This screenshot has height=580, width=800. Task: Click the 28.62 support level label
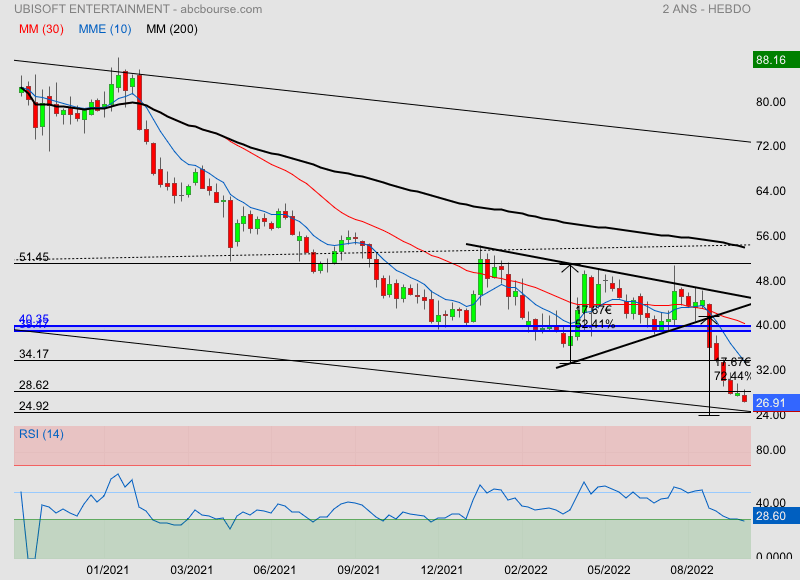(34, 385)
